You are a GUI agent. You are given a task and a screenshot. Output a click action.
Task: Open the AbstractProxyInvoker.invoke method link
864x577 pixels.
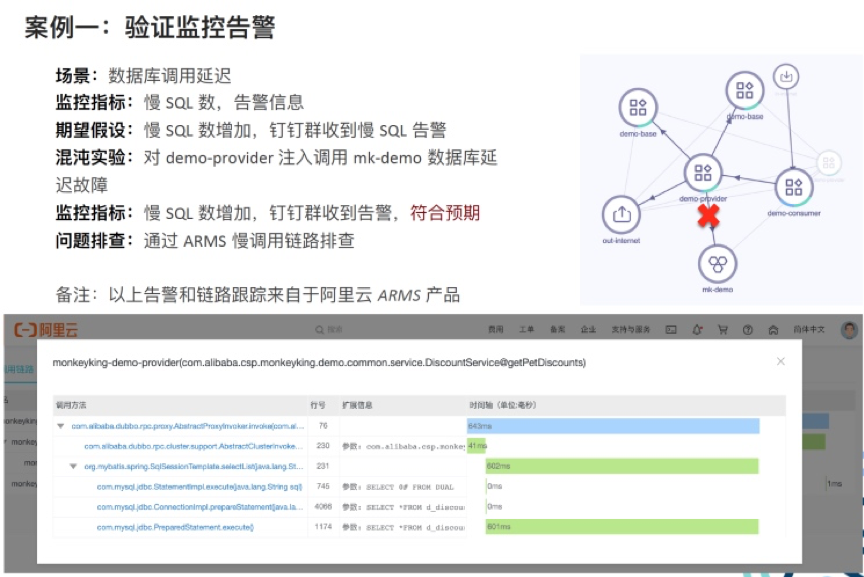187,426
